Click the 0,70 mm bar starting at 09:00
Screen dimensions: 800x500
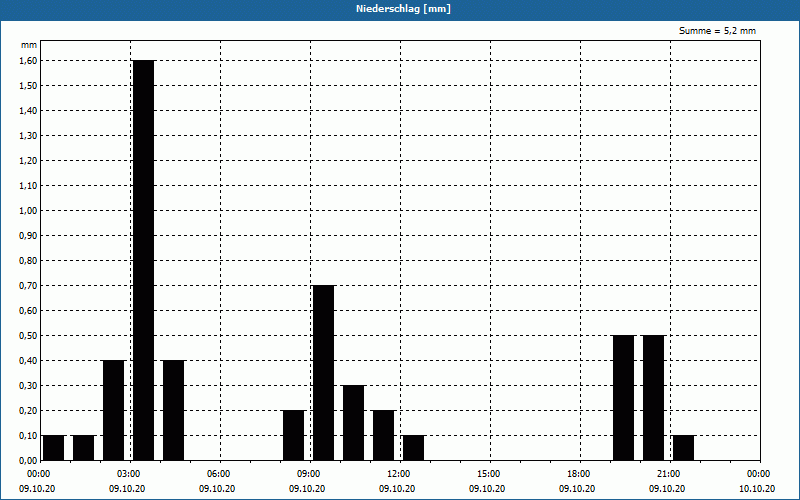tap(323, 373)
